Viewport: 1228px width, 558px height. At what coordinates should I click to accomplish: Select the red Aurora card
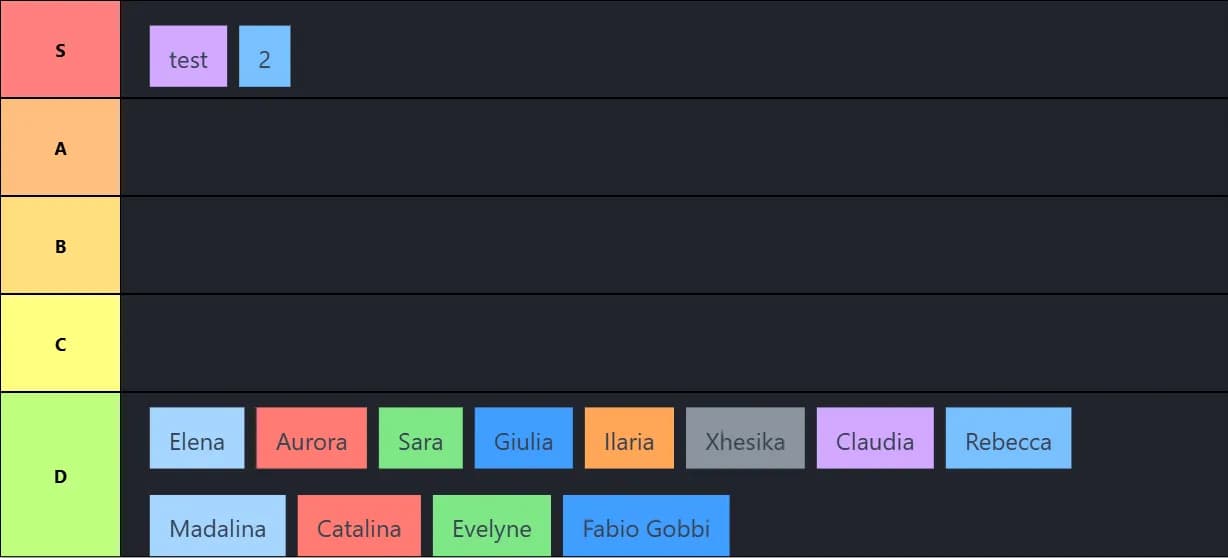coord(312,439)
